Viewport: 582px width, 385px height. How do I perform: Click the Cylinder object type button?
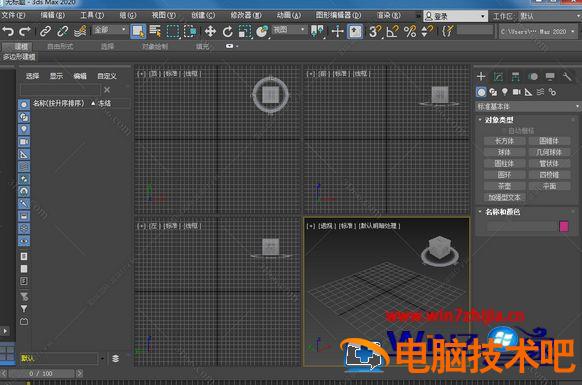pos(504,163)
